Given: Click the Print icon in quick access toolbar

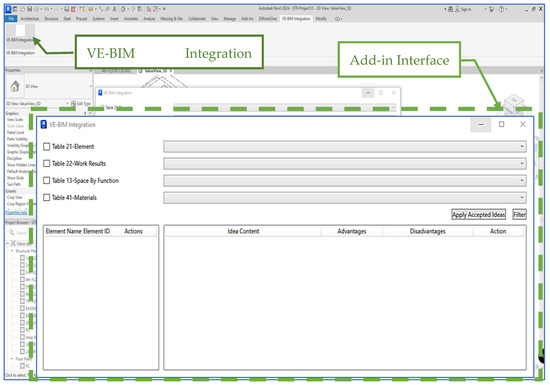Looking at the screenshot, I should coord(67,9).
